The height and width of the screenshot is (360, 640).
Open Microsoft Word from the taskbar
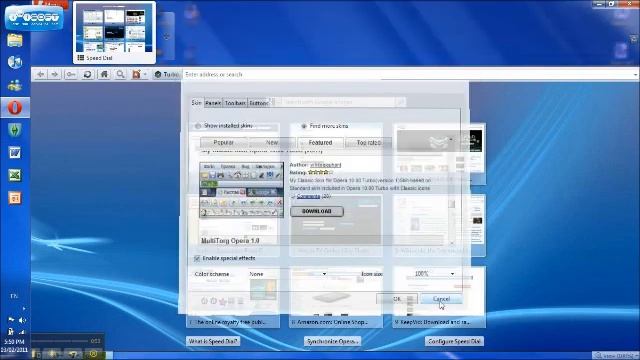point(15,153)
